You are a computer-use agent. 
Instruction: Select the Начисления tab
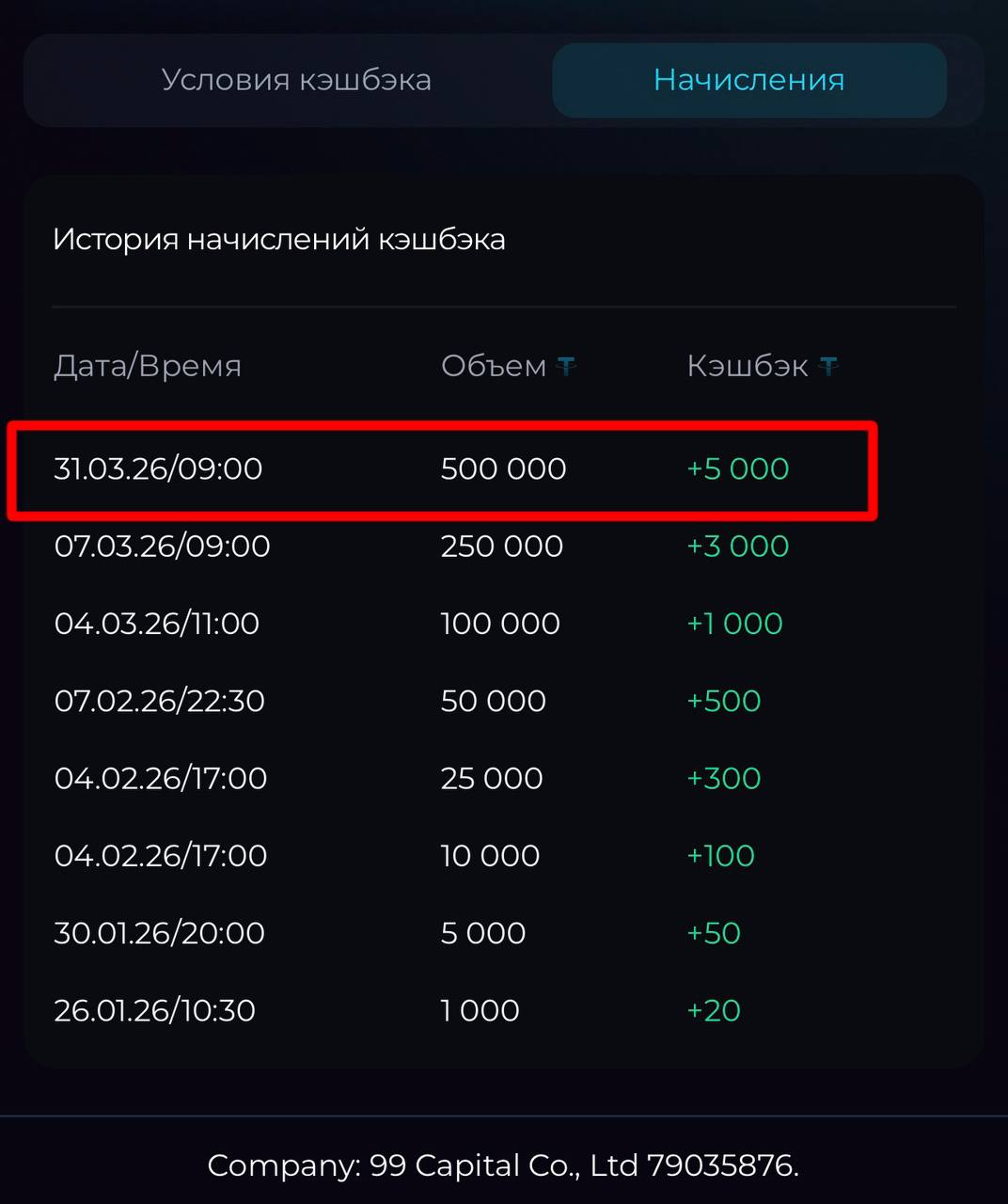click(x=748, y=80)
